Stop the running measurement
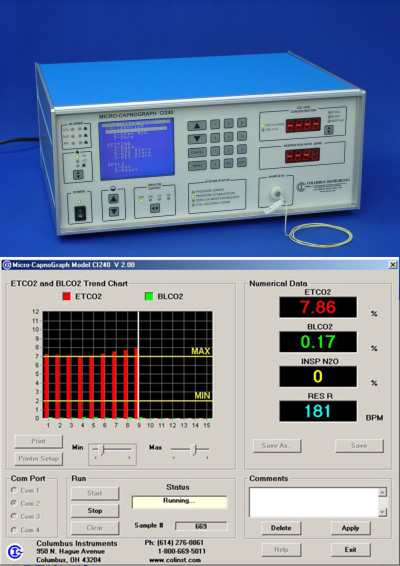This screenshot has height=566, width=400. point(95,510)
